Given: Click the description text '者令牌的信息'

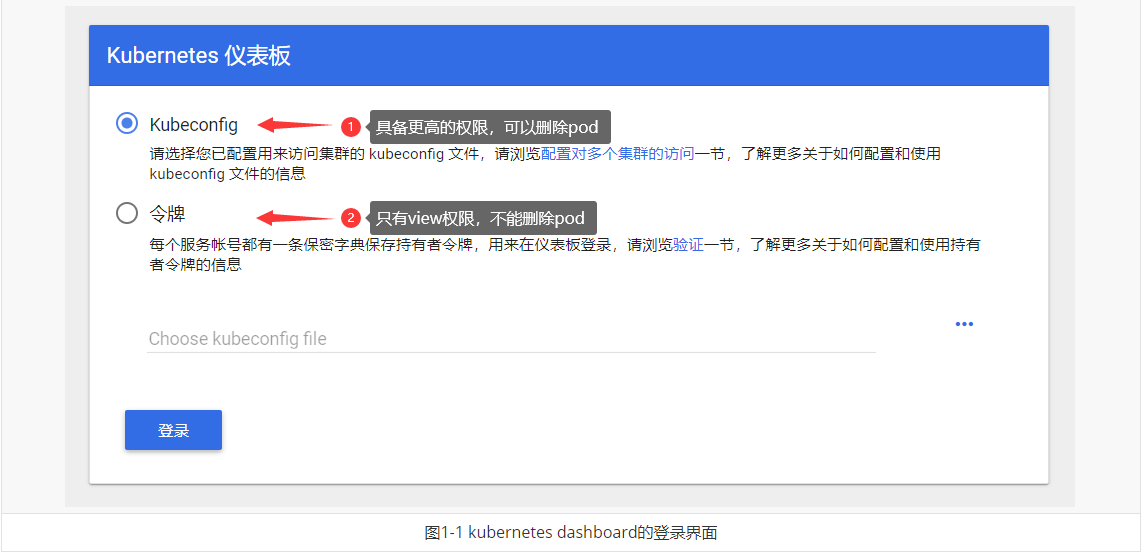Looking at the screenshot, I should click(x=196, y=265).
